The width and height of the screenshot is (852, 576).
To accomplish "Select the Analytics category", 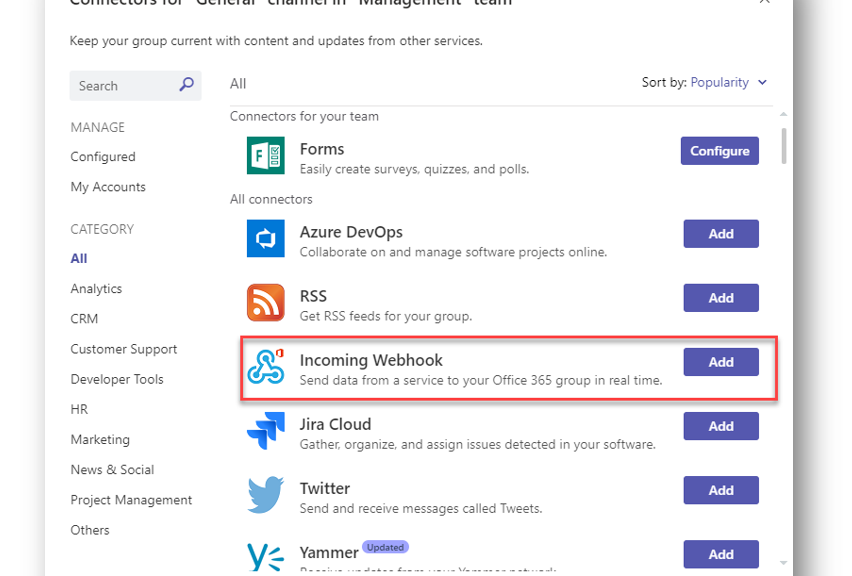I will click(x=96, y=289).
